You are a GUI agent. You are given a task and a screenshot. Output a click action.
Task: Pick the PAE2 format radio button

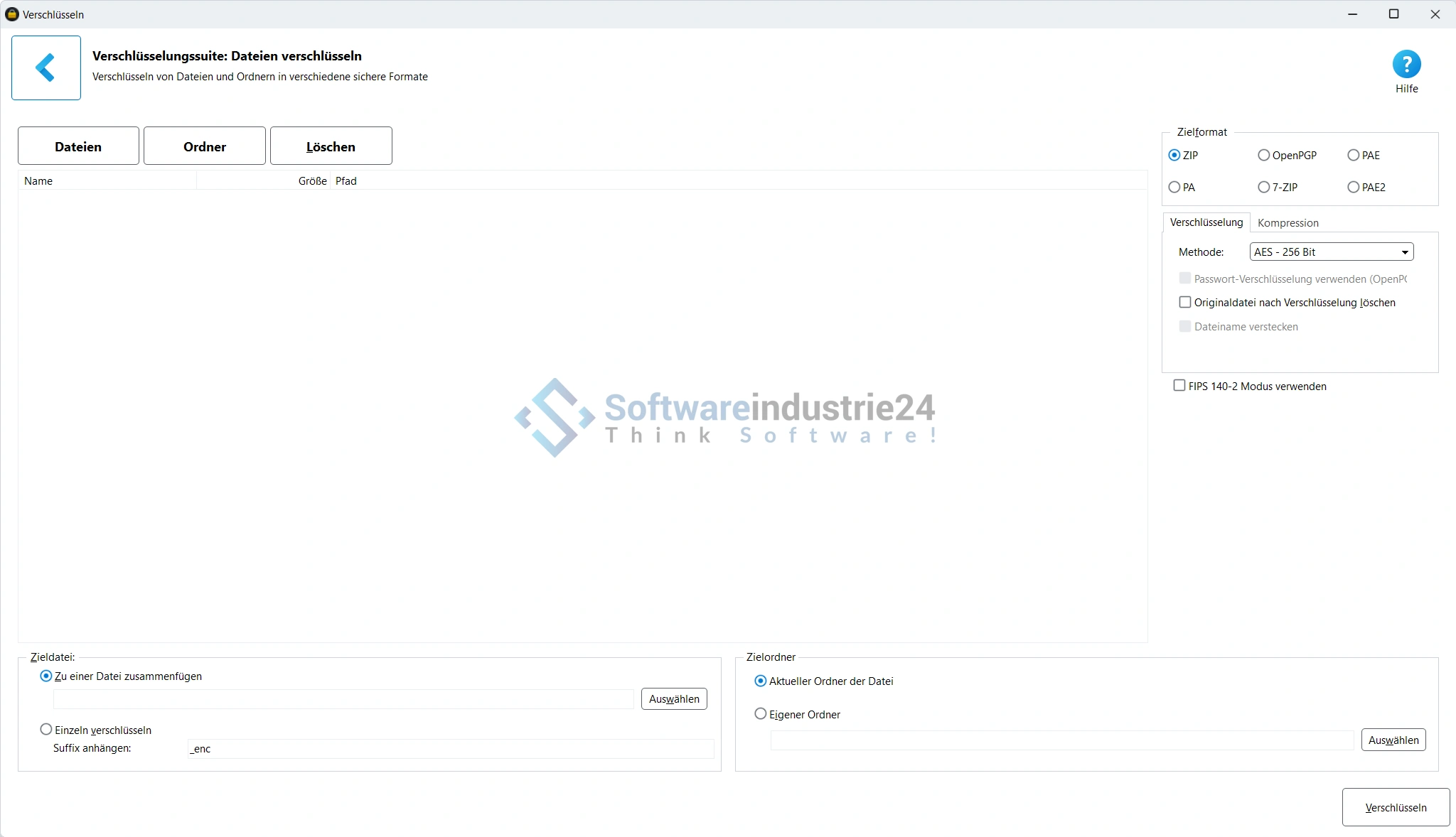1354,187
